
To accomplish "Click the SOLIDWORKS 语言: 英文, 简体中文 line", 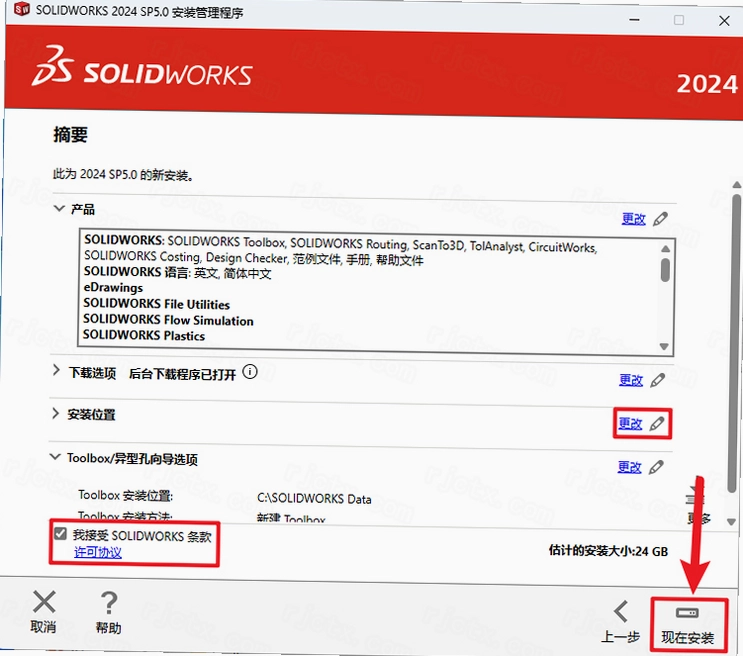I will coord(177,273).
